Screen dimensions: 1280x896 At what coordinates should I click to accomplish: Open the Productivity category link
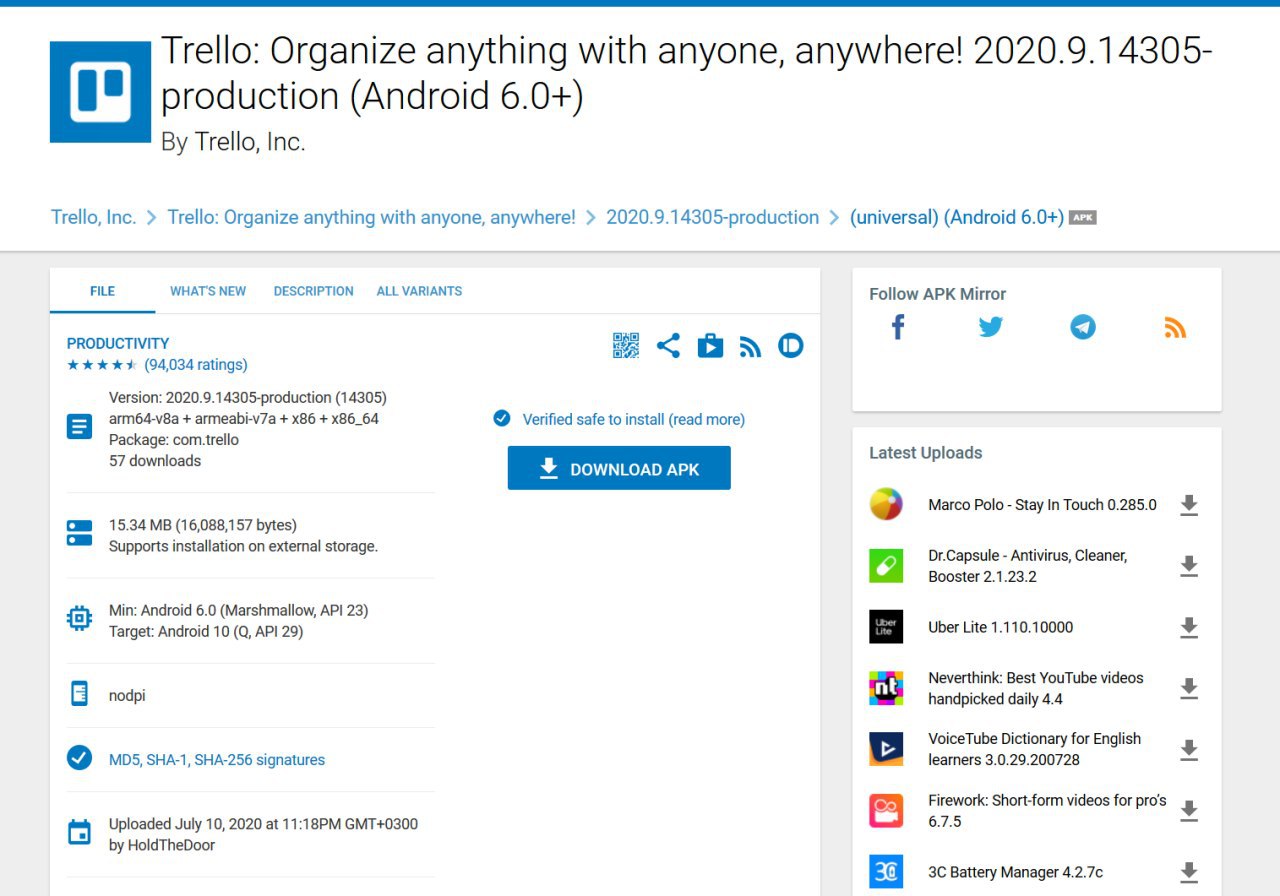pyautogui.click(x=118, y=343)
